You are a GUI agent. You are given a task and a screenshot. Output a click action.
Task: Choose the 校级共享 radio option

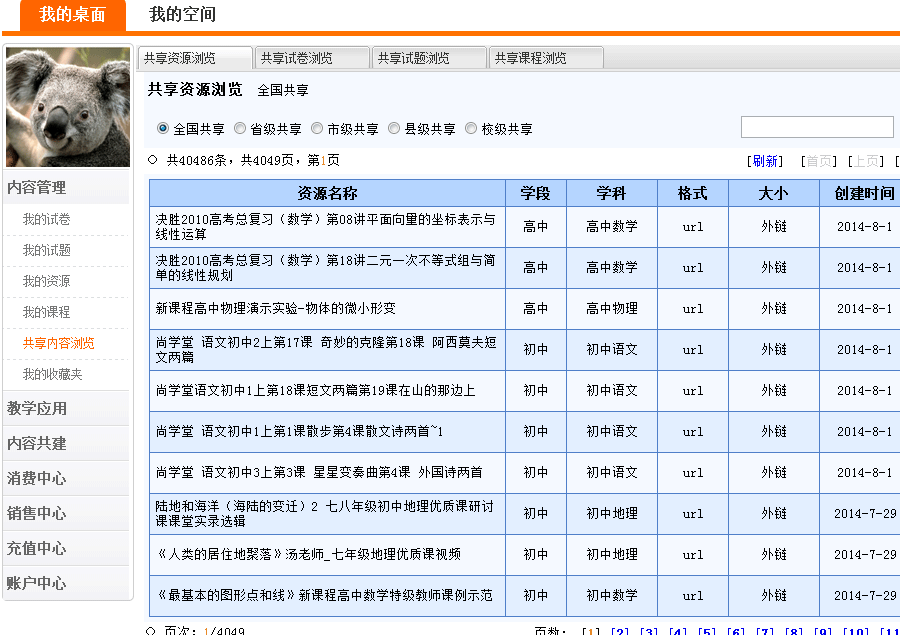472,129
